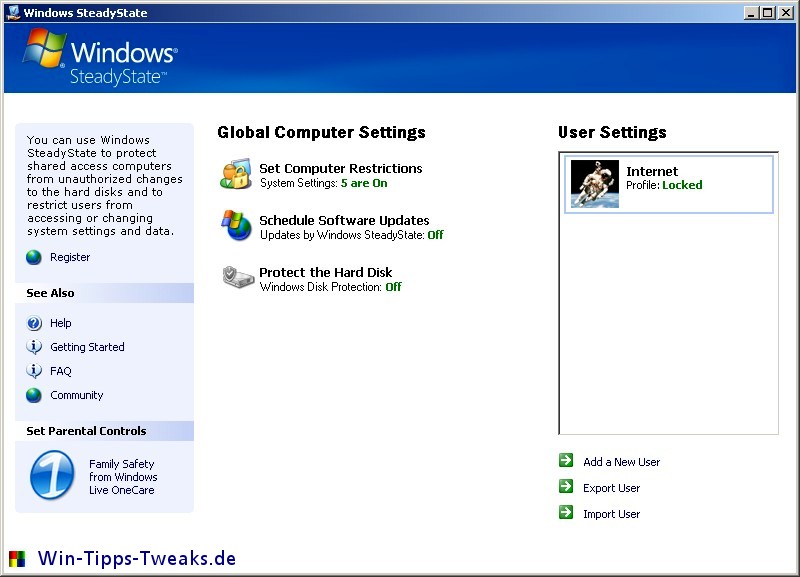This screenshot has width=800, height=577.
Task: Click the Schedule Software Updates globe icon
Action: tap(236, 225)
